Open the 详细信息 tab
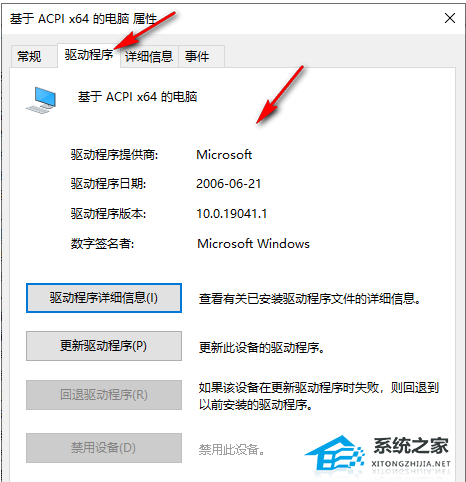 pos(149,56)
